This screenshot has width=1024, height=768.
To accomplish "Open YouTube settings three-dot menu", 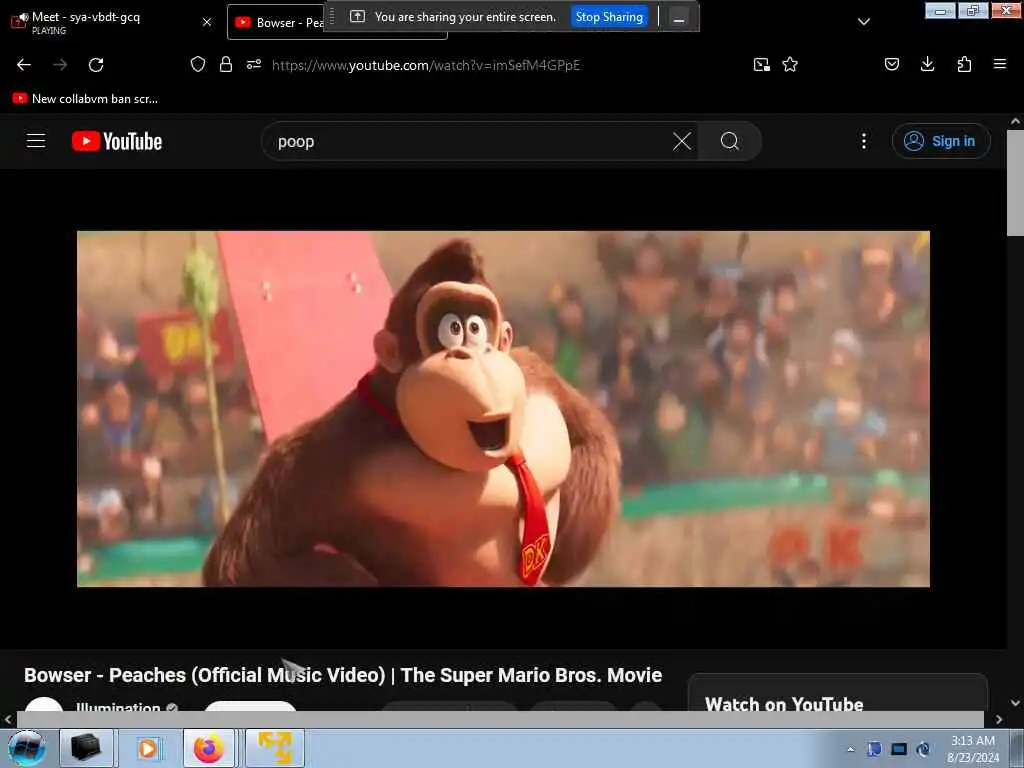I will point(863,141).
